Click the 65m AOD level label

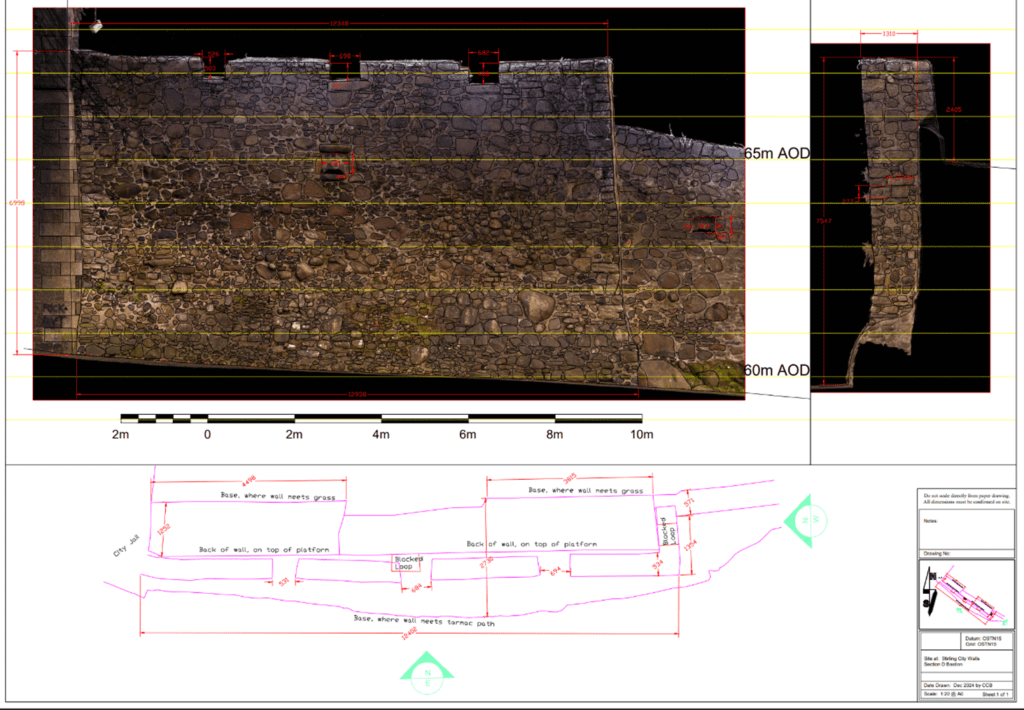[x=776, y=154]
